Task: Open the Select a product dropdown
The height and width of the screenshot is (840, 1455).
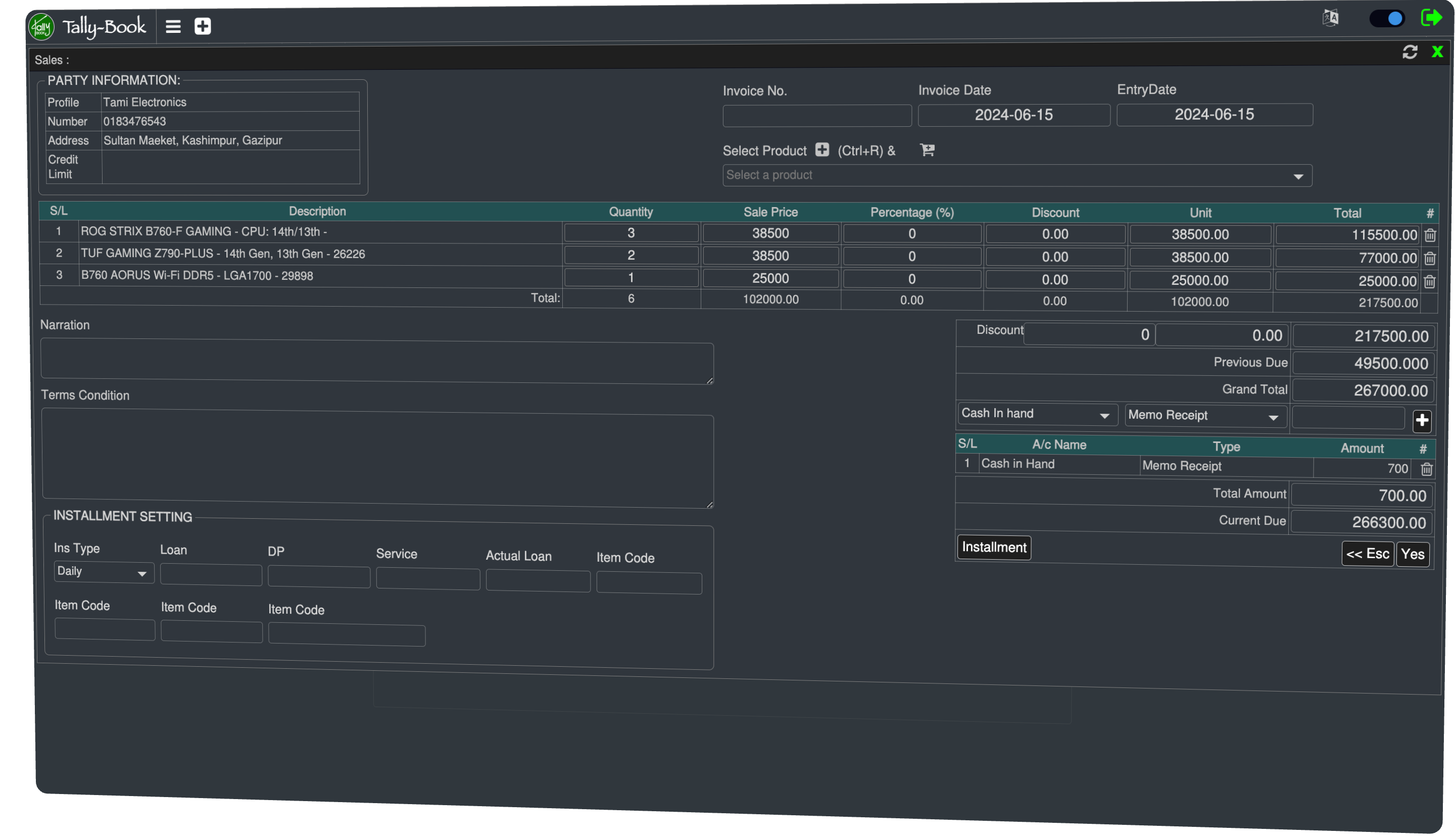Action: click(1016, 175)
